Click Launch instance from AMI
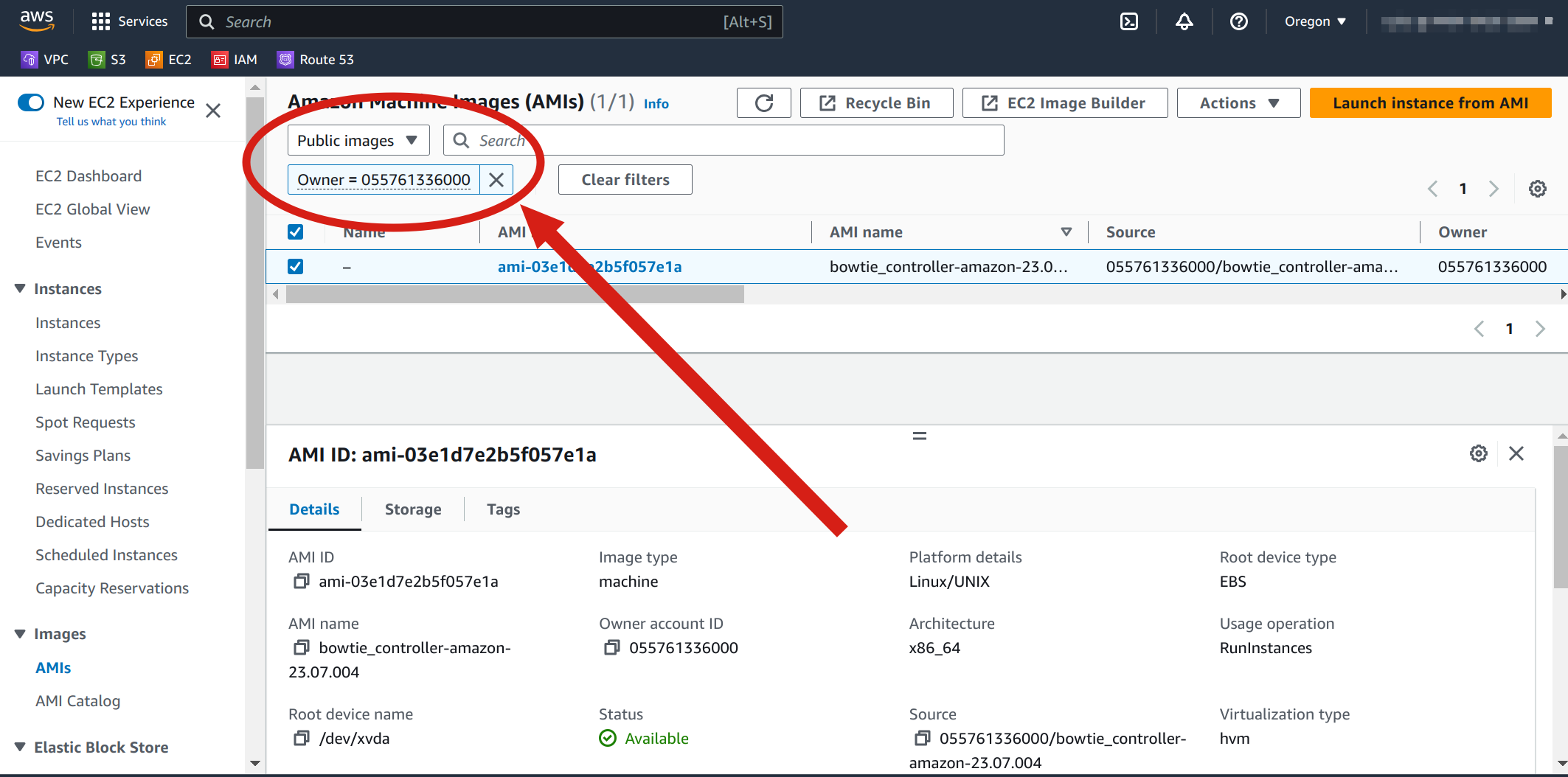The image size is (1568, 777). coord(1430,103)
